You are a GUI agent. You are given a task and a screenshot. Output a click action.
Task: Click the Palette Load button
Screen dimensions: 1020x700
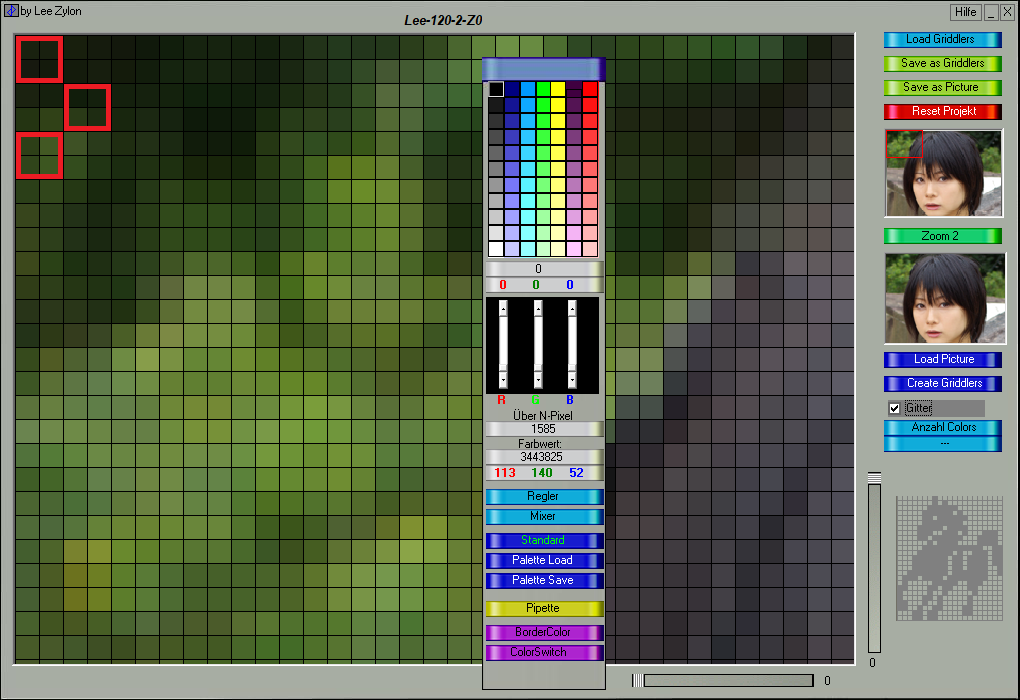pyautogui.click(x=544, y=560)
